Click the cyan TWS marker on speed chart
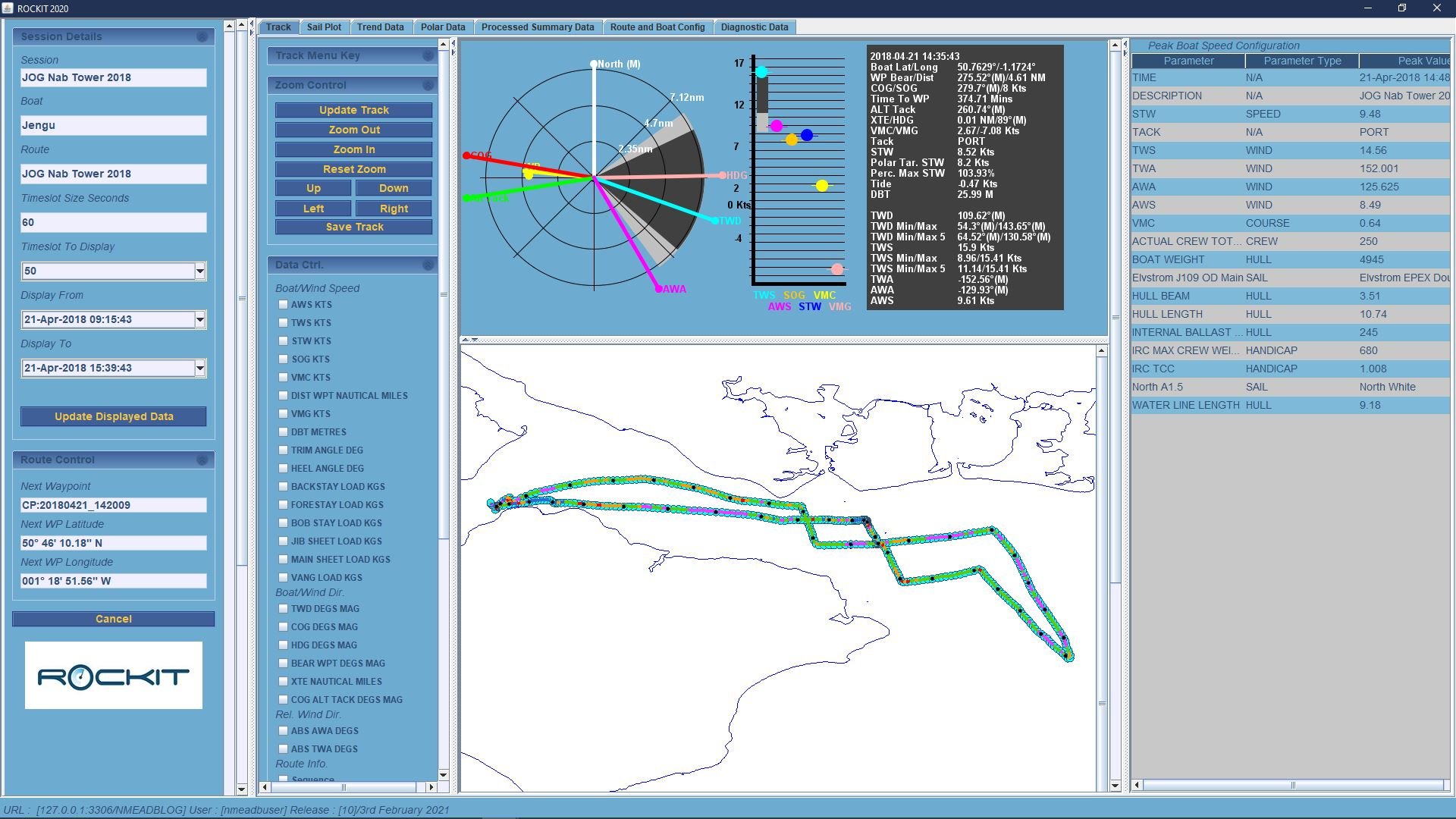1456x819 pixels. (761, 72)
